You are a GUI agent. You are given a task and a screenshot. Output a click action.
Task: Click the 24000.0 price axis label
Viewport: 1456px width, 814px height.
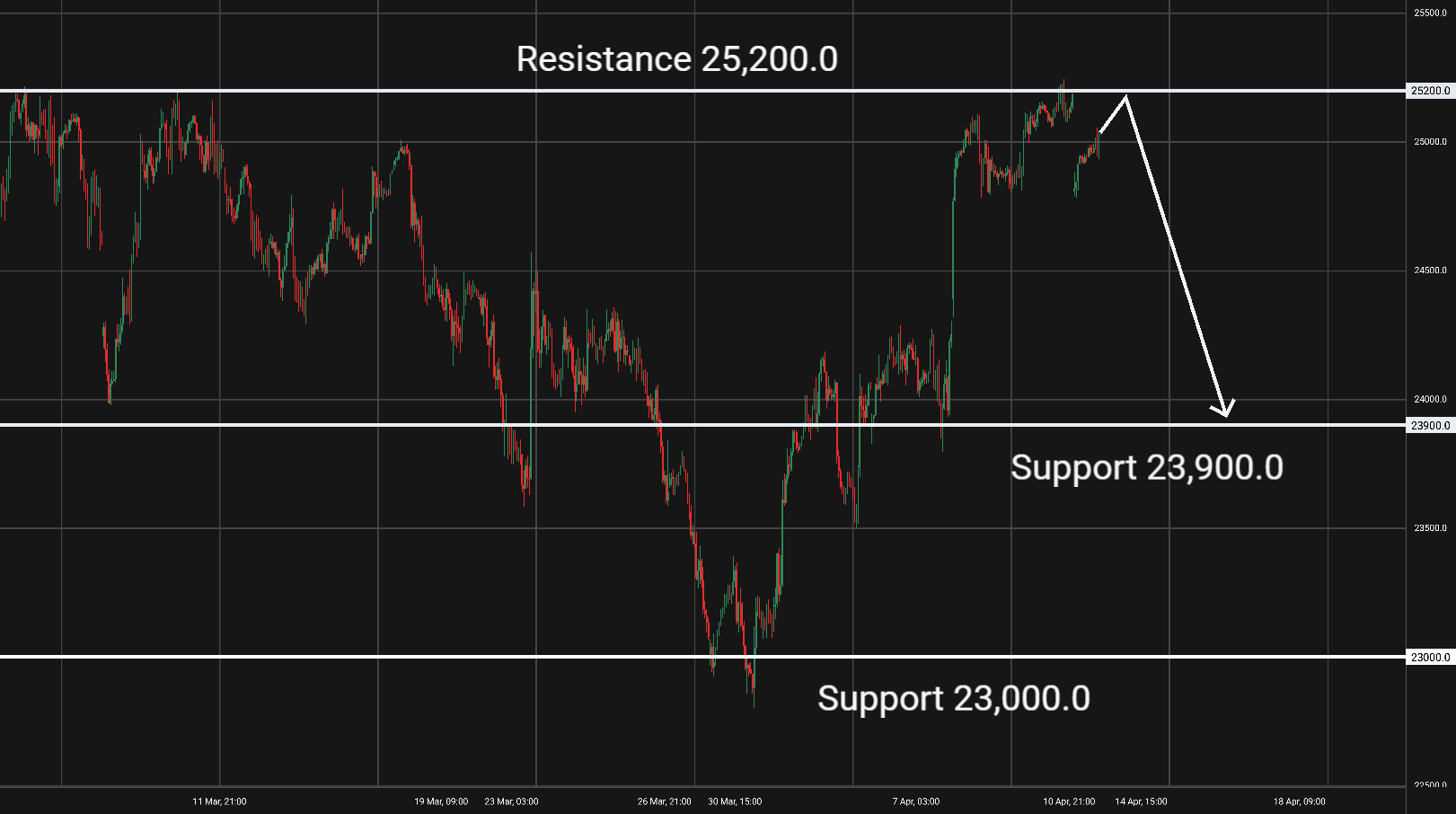[x=1430, y=400]
